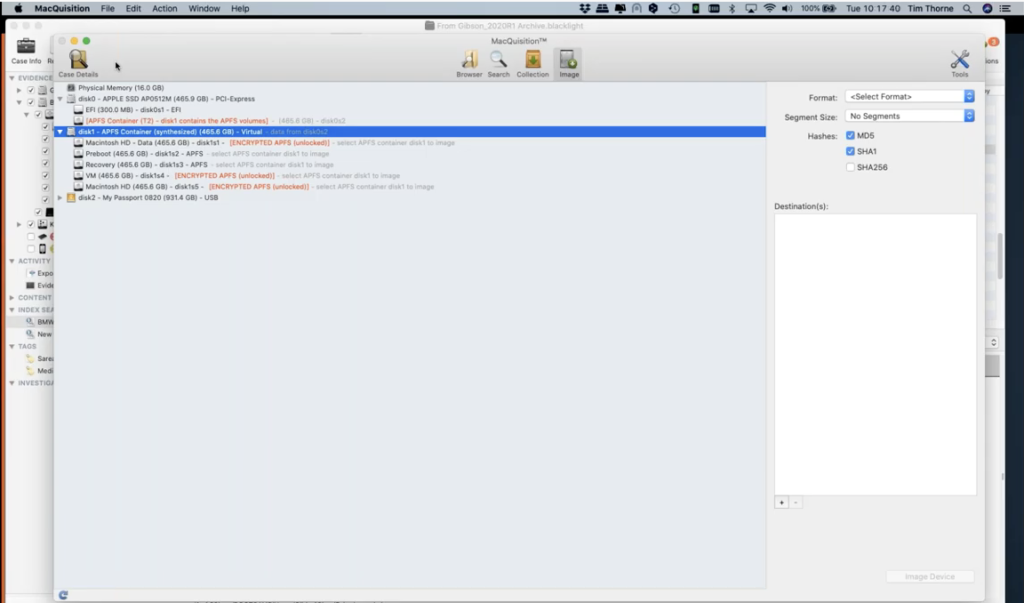1024x603 pixels.
Task: Open the Dropbox menu bar icon
Action: pos(584,8)
